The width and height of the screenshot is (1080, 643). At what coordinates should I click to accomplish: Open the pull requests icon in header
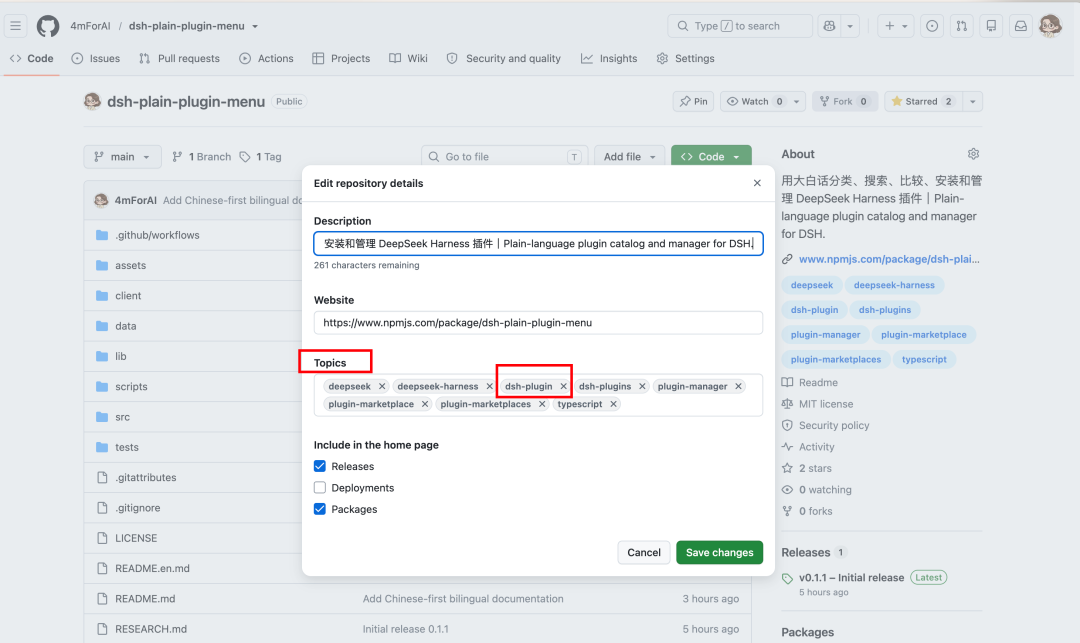(x=962, y=26)
